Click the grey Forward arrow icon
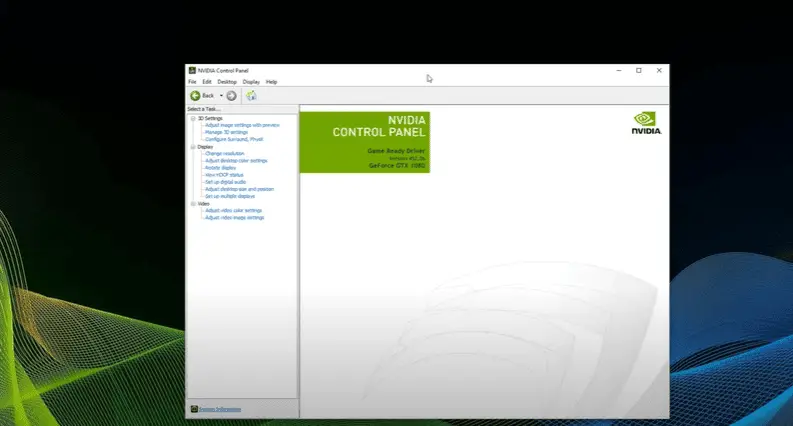Image resolution: width=793 pixels, height=426 pixels. click(x=231, y=96)
